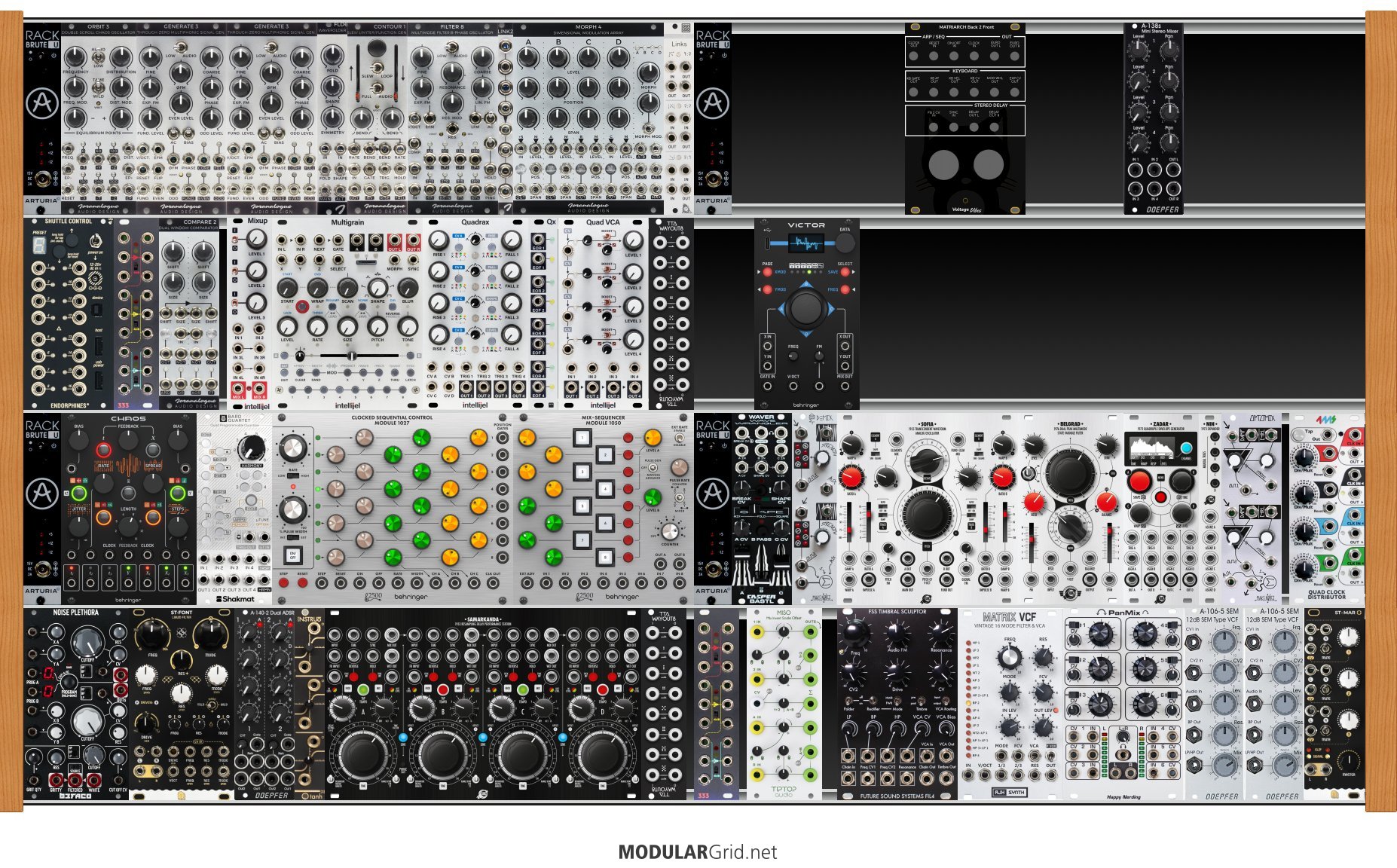
Task: Click the AJH Synth logo on Matrix VCF
Action: [1009, 792]
